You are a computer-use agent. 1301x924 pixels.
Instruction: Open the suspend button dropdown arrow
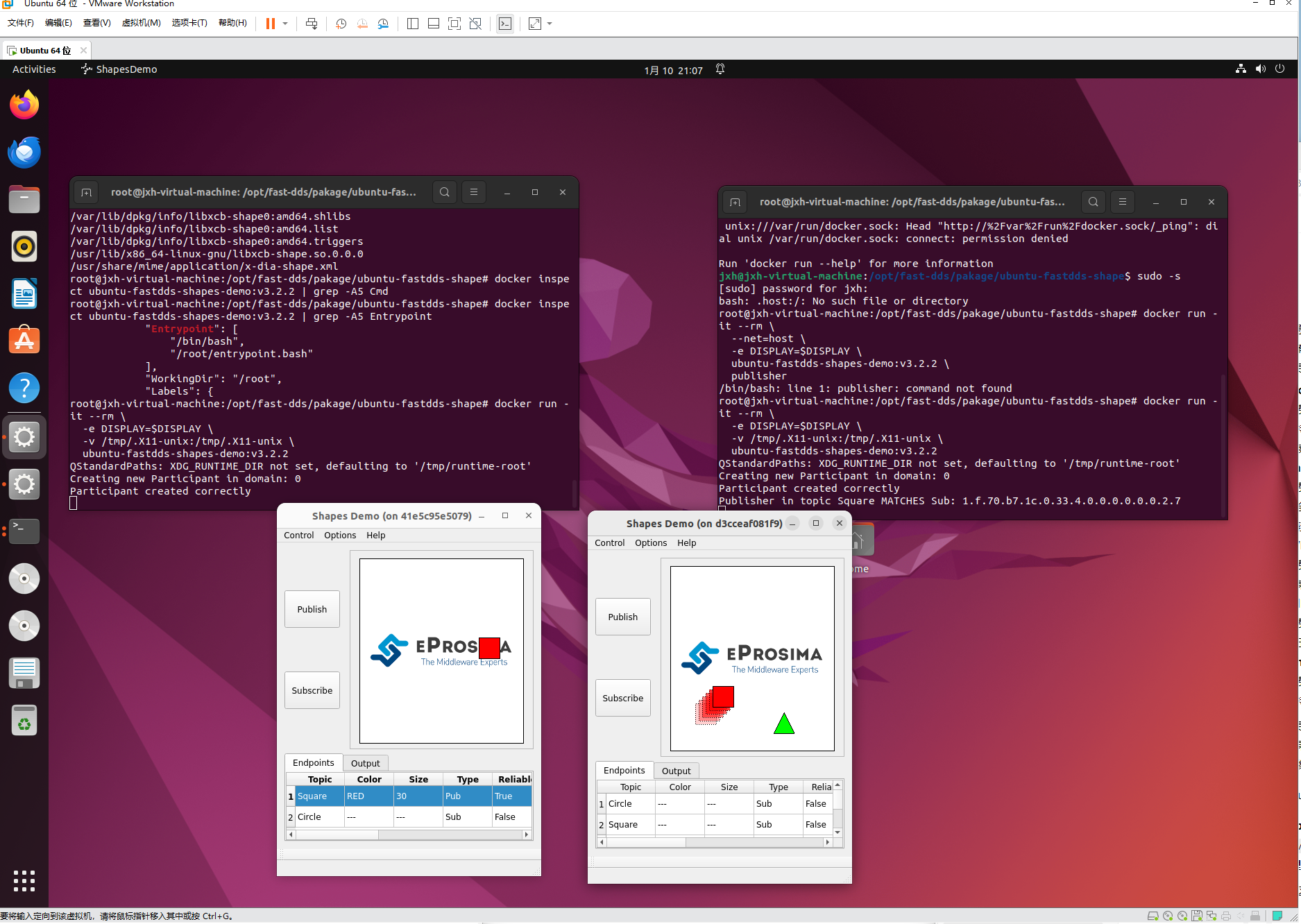pyautogui.click(x=284, y=23)
